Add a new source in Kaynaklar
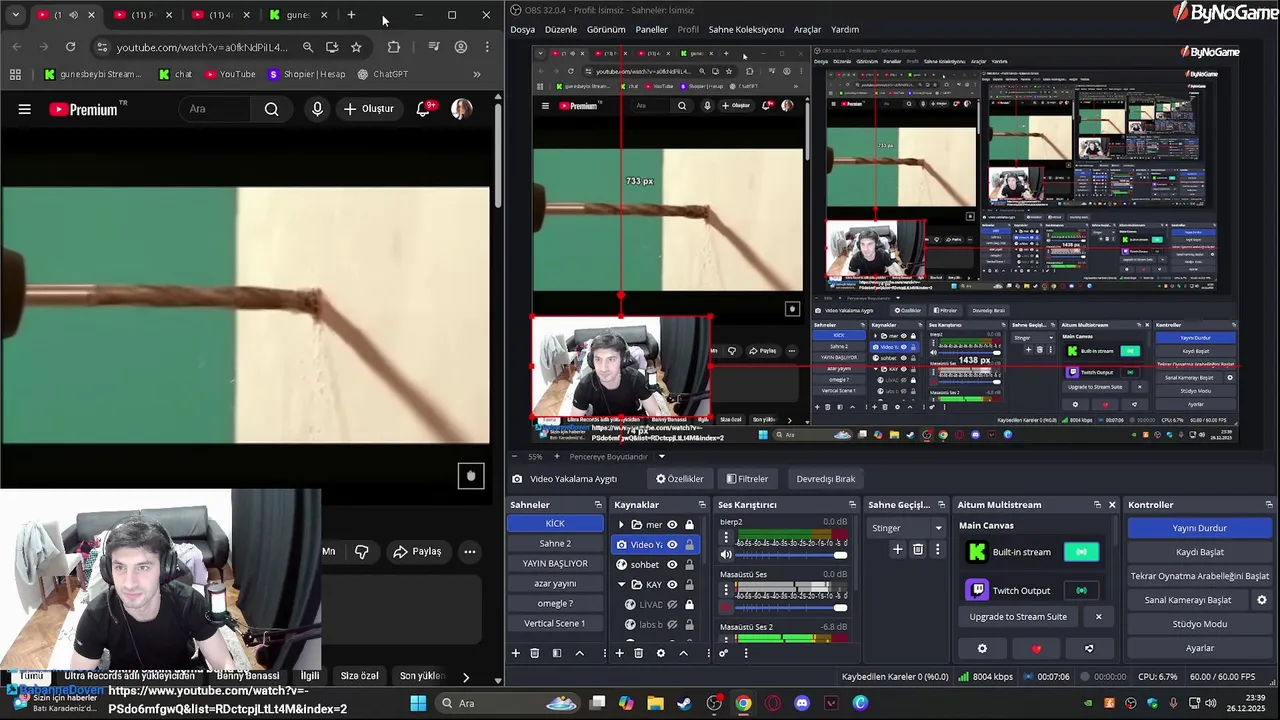 [620, 653]
